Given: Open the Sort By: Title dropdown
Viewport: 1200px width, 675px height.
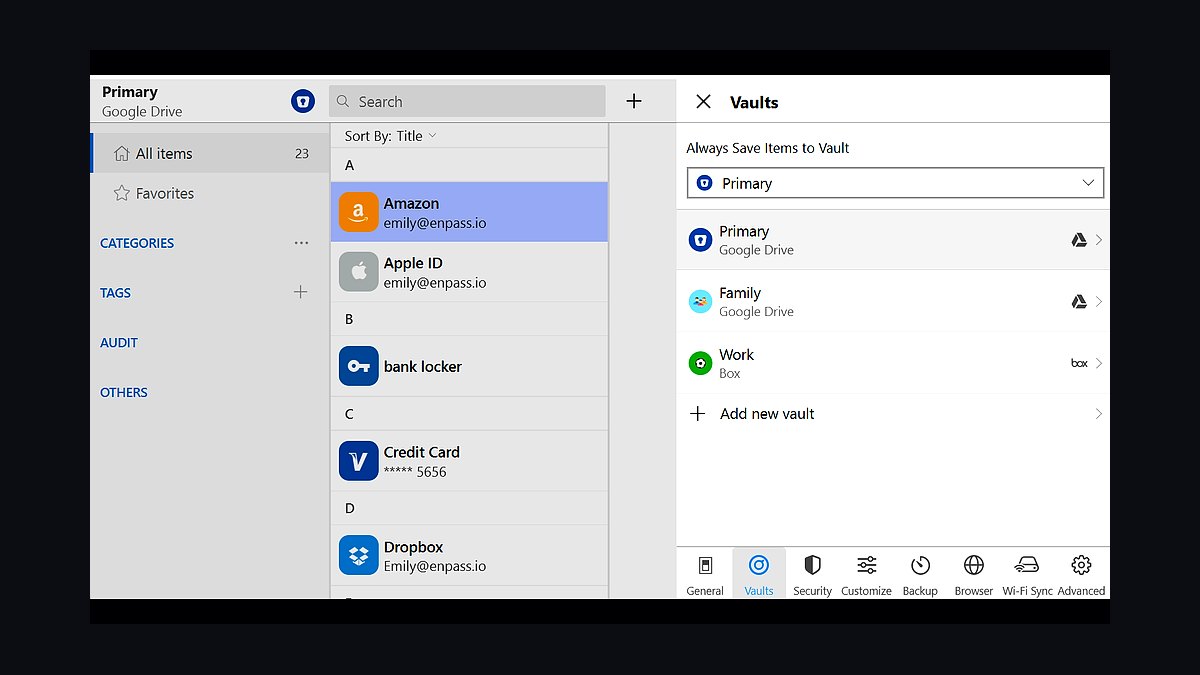Looking at the screenshot, I should 391,136.
